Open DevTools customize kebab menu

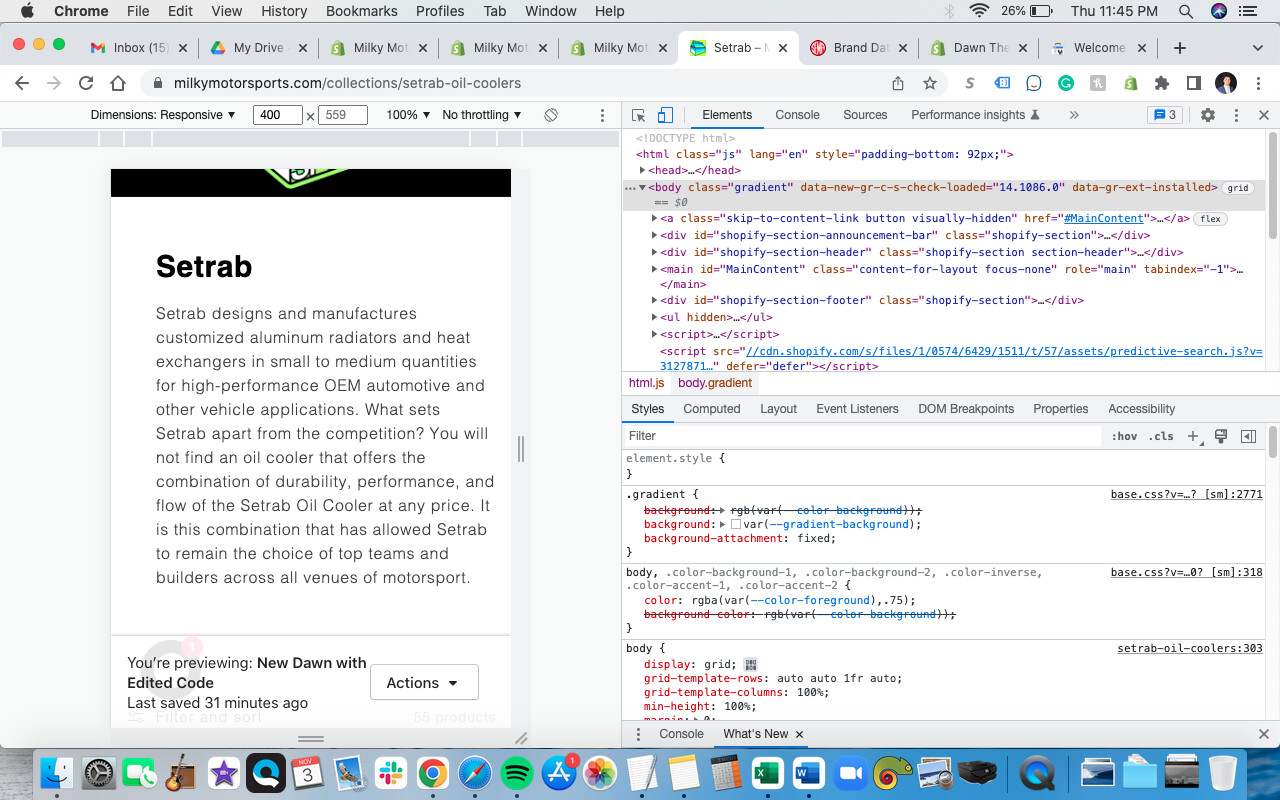tap(1236, 115)
